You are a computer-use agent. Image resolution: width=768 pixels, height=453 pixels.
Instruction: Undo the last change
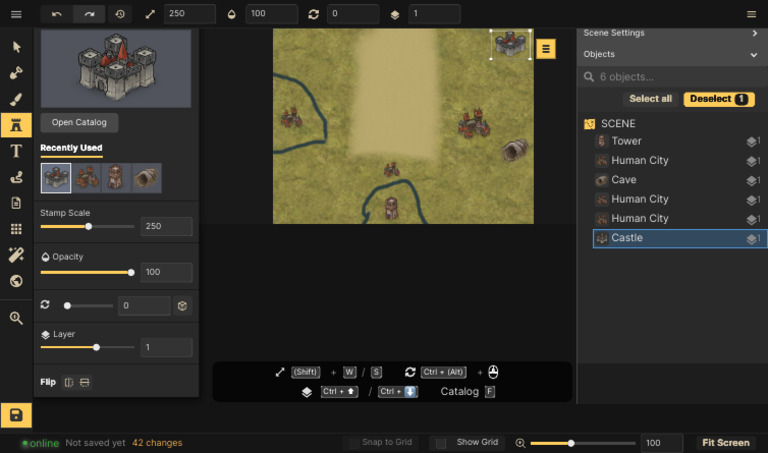pyautogui.click(x=57, y=14)
